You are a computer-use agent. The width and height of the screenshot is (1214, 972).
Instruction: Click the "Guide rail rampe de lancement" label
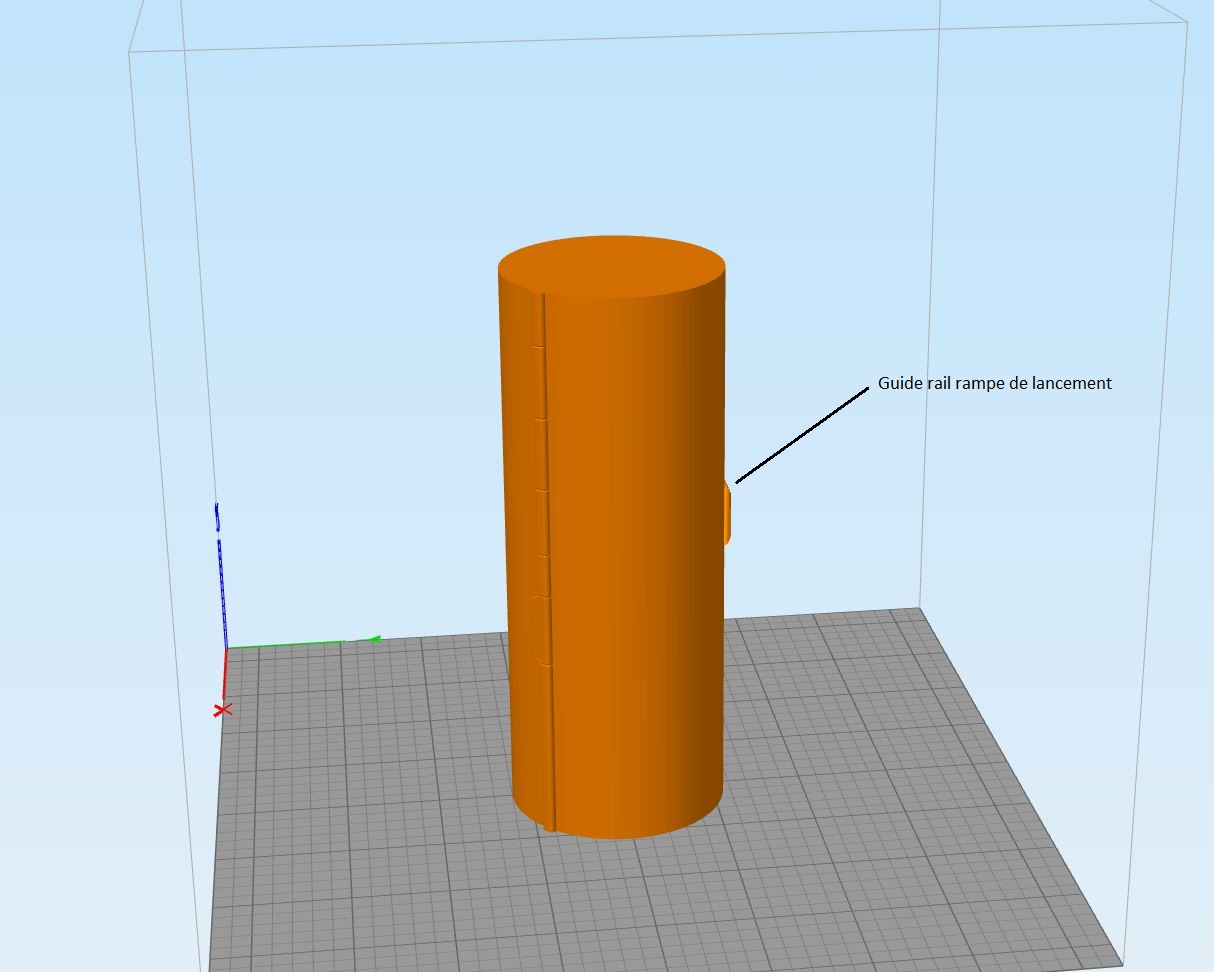[994, 383]
